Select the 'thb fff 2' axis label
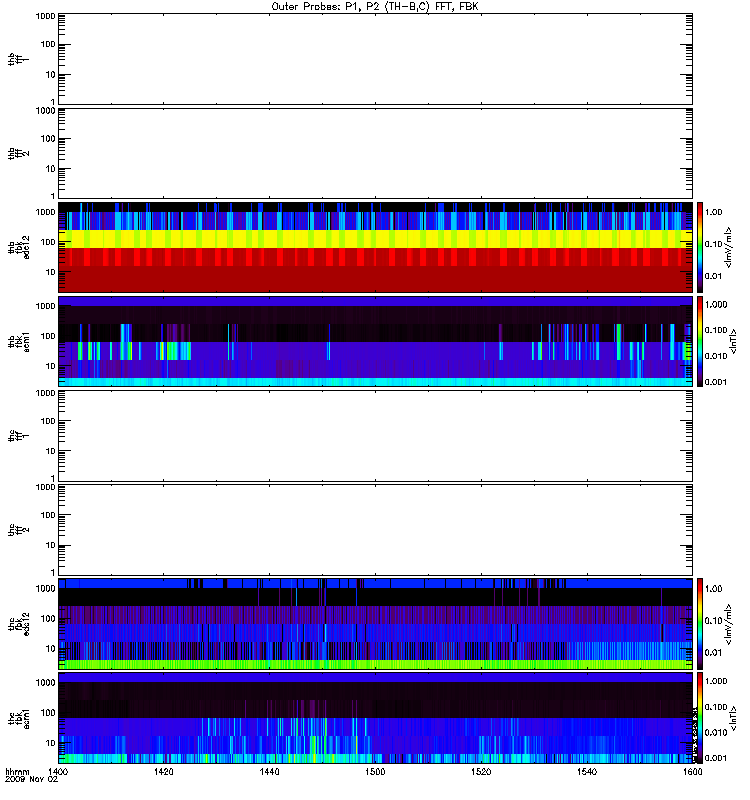Viewport: 750px width, 800px height. [18, 154]
